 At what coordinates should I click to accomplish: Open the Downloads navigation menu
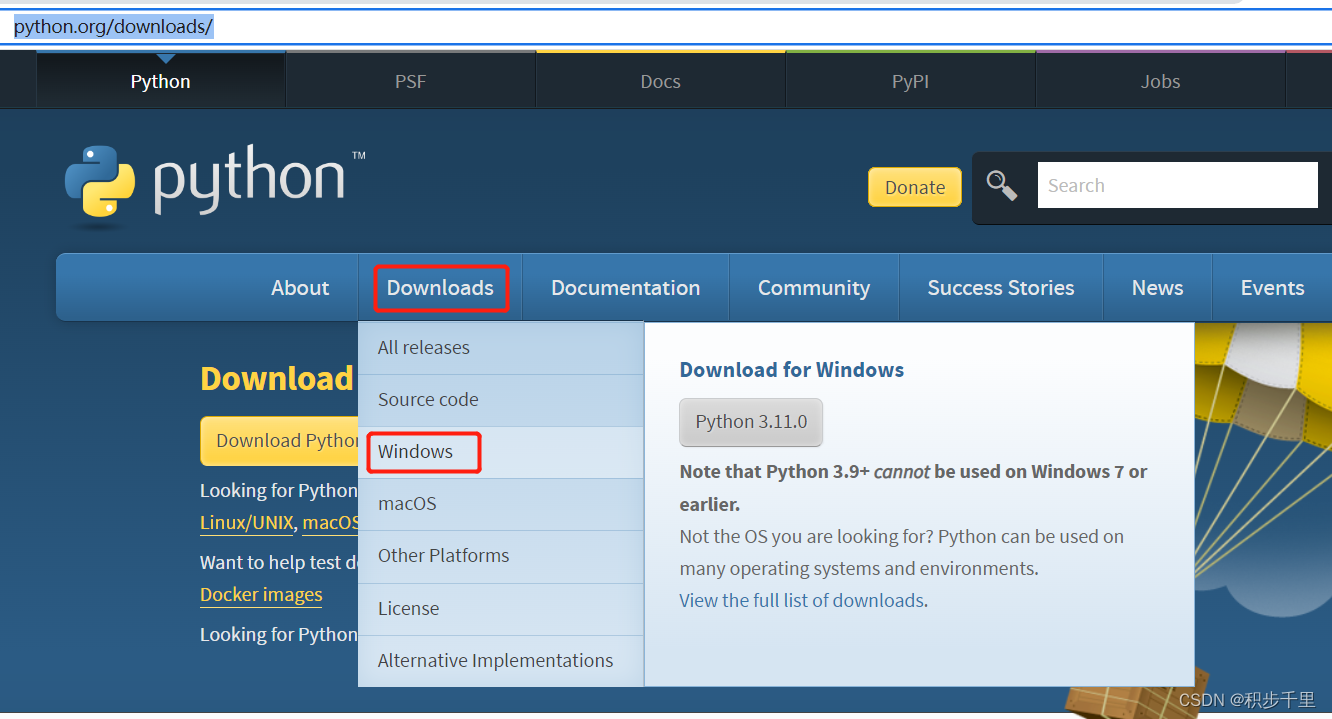pyautogui.click(x=440, y=288)
